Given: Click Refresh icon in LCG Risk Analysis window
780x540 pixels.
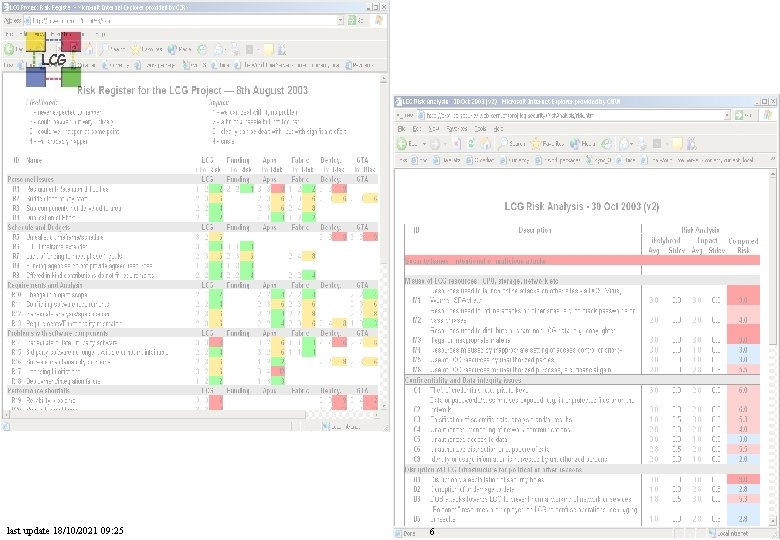Looking at the screenshot, I should click(x=471, y=144).
